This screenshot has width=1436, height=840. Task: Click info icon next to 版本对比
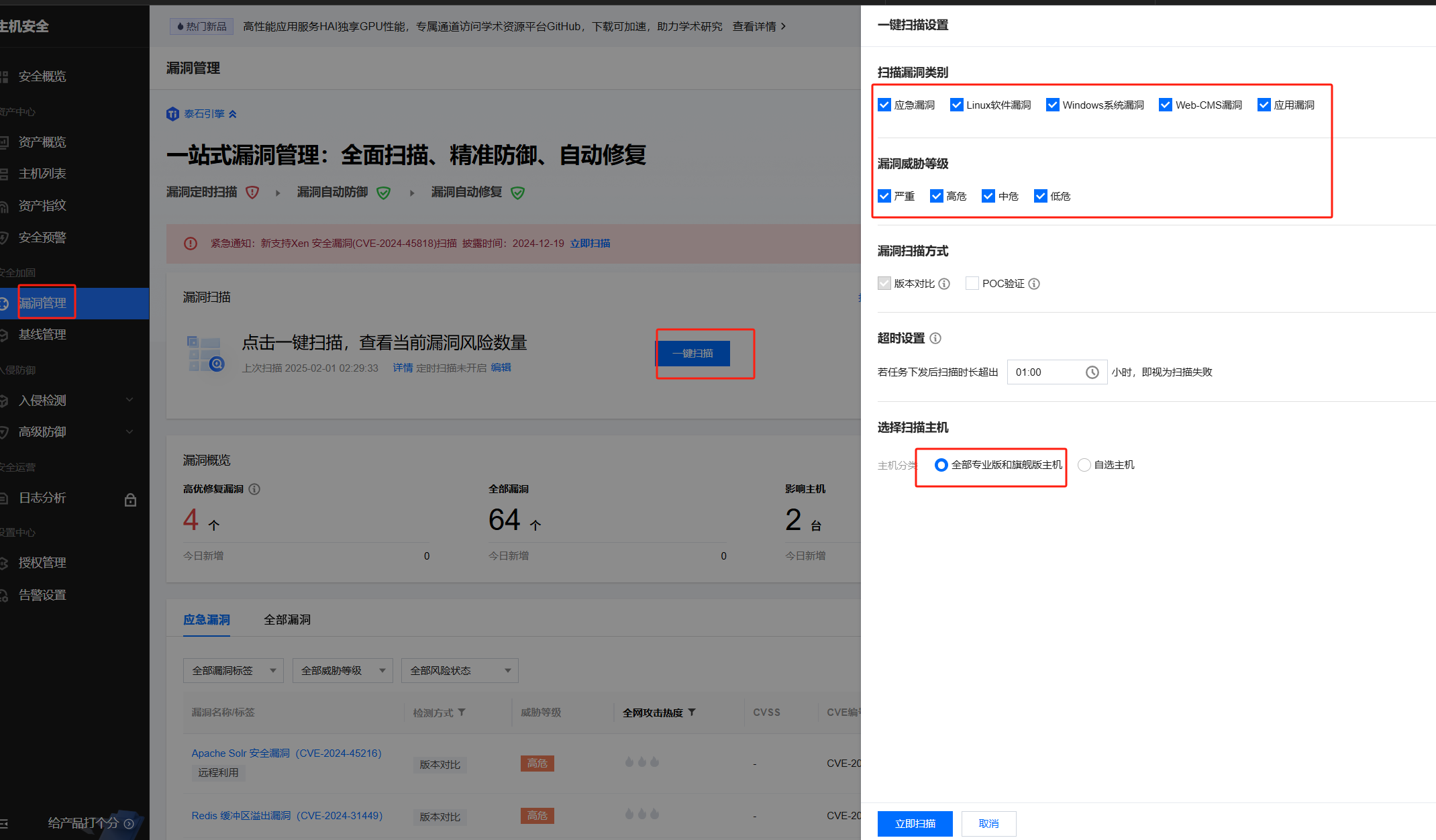944,284
